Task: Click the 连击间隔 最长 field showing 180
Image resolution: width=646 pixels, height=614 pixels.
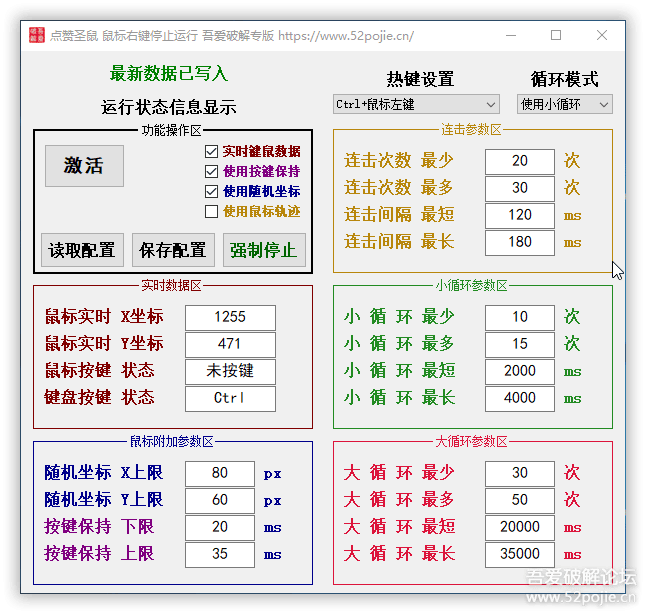Action: tap(520, 242)
